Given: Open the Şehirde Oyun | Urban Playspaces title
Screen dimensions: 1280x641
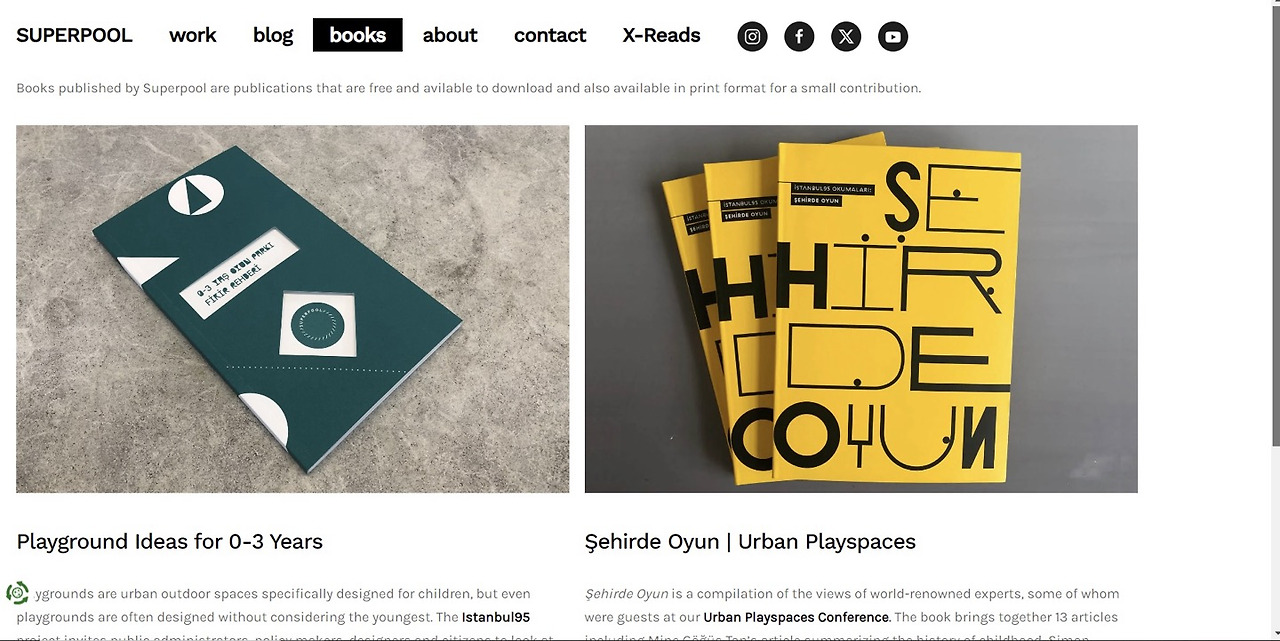Looking at the screenshot, I should click(750, 542).
